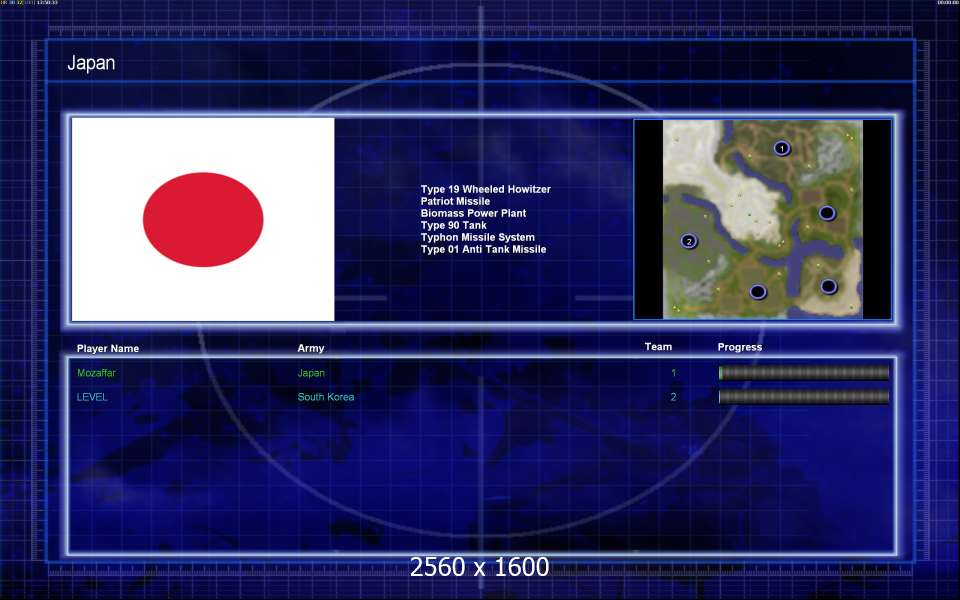Click the "South Korea" army entry

[x=326, y=397]
